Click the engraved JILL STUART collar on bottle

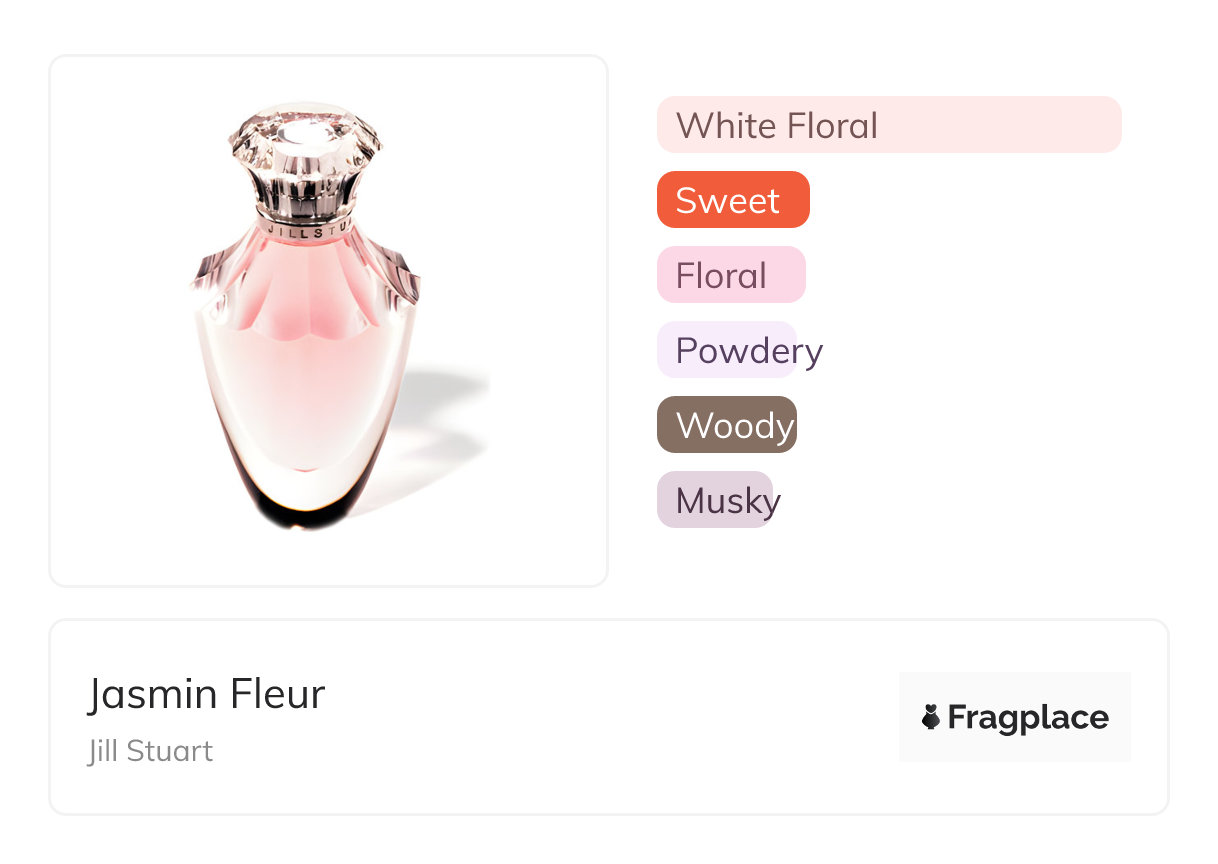coord(306,227)
